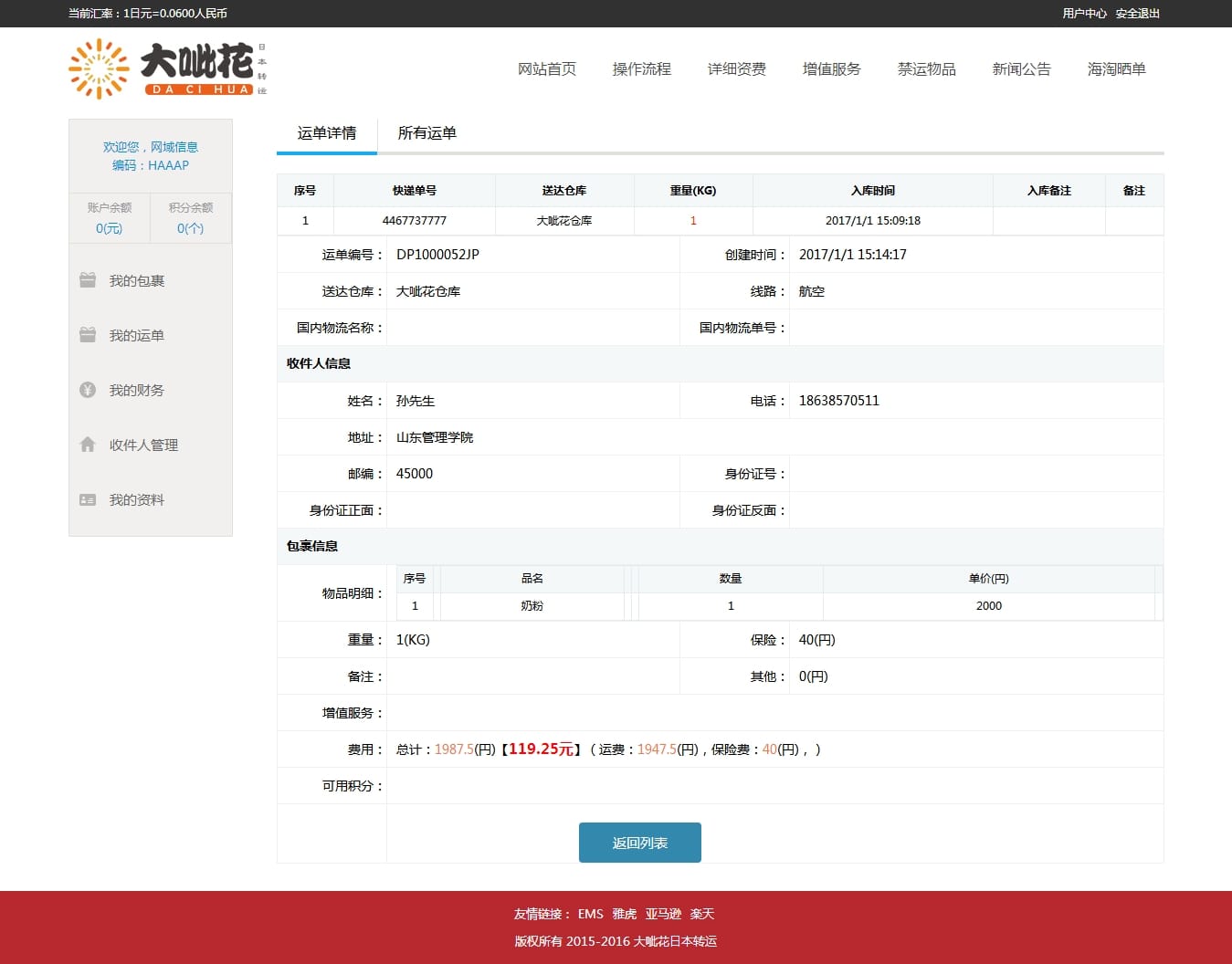The image size is (1232, 964).
Task: Click the welcome text 欢迎您，网域信息
Action: click(x=151, y=147)
